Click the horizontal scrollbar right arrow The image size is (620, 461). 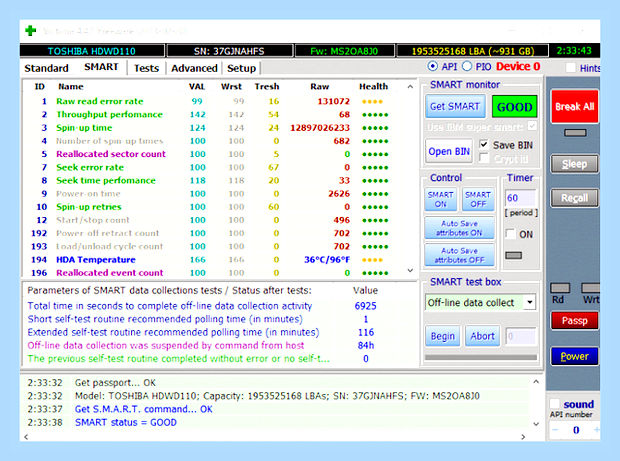(x=523, y=437)
